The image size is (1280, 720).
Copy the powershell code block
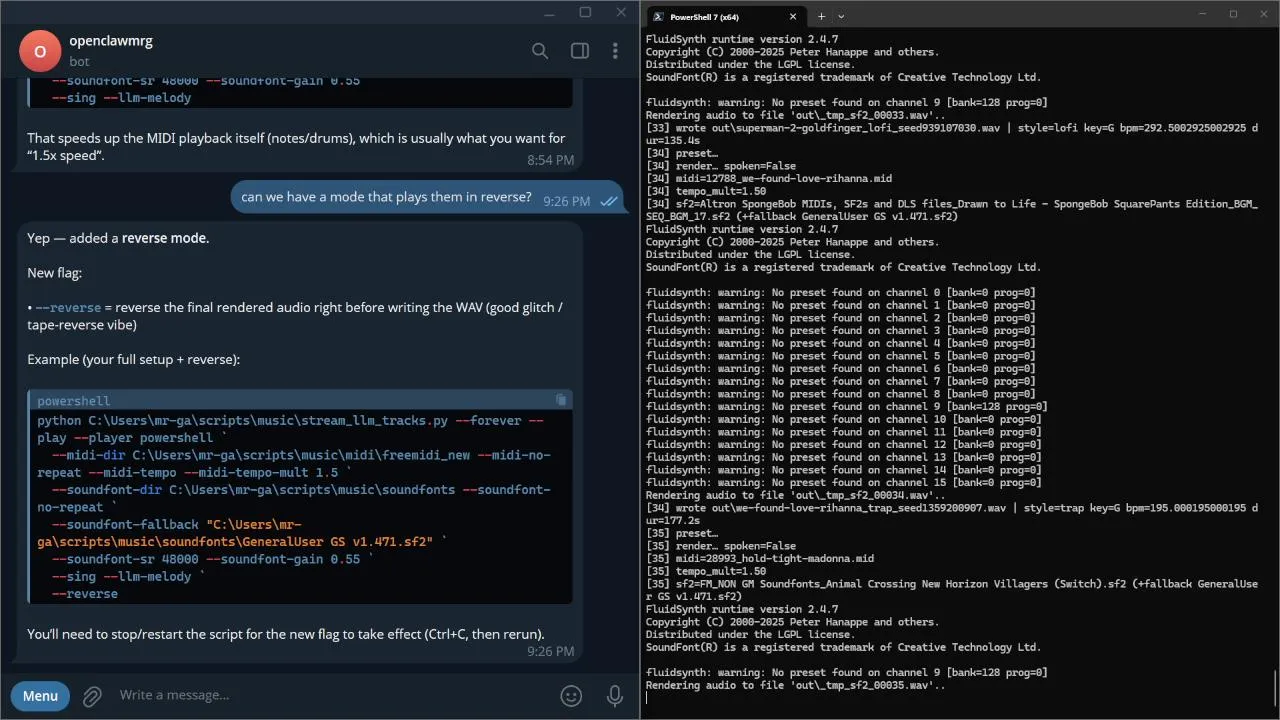tap(561, 400)
